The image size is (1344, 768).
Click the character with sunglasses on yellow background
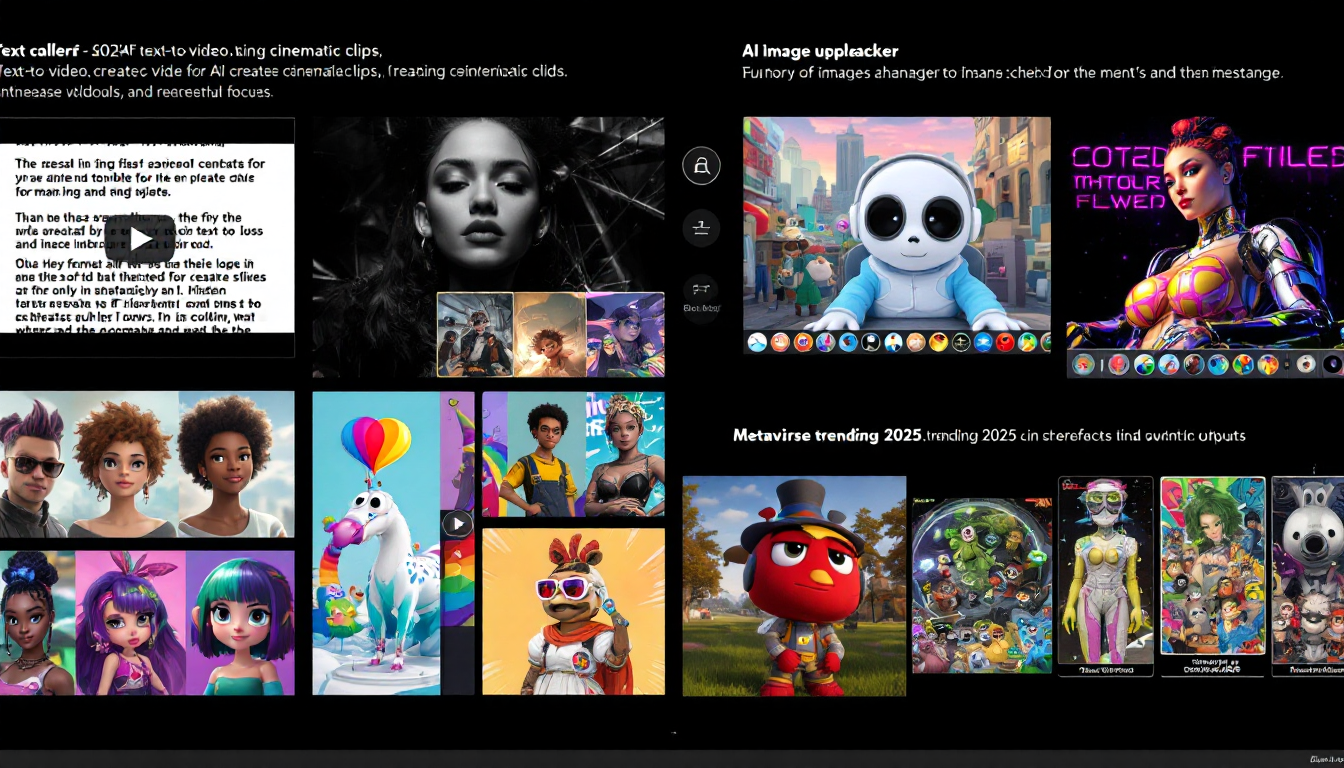tap(573, 612)
